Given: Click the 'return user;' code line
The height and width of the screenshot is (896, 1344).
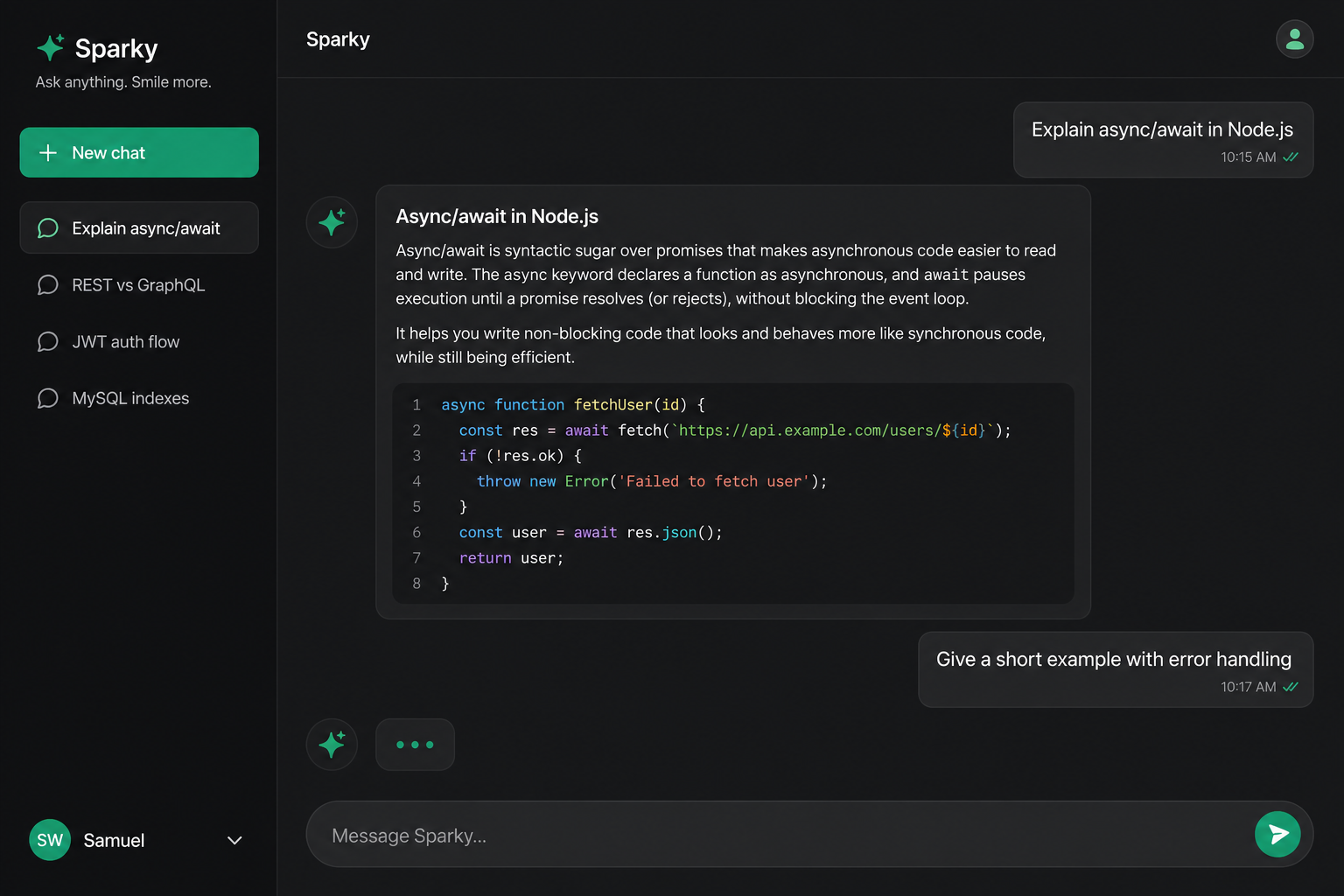Looking at the screenshot, I should (512, 558).
